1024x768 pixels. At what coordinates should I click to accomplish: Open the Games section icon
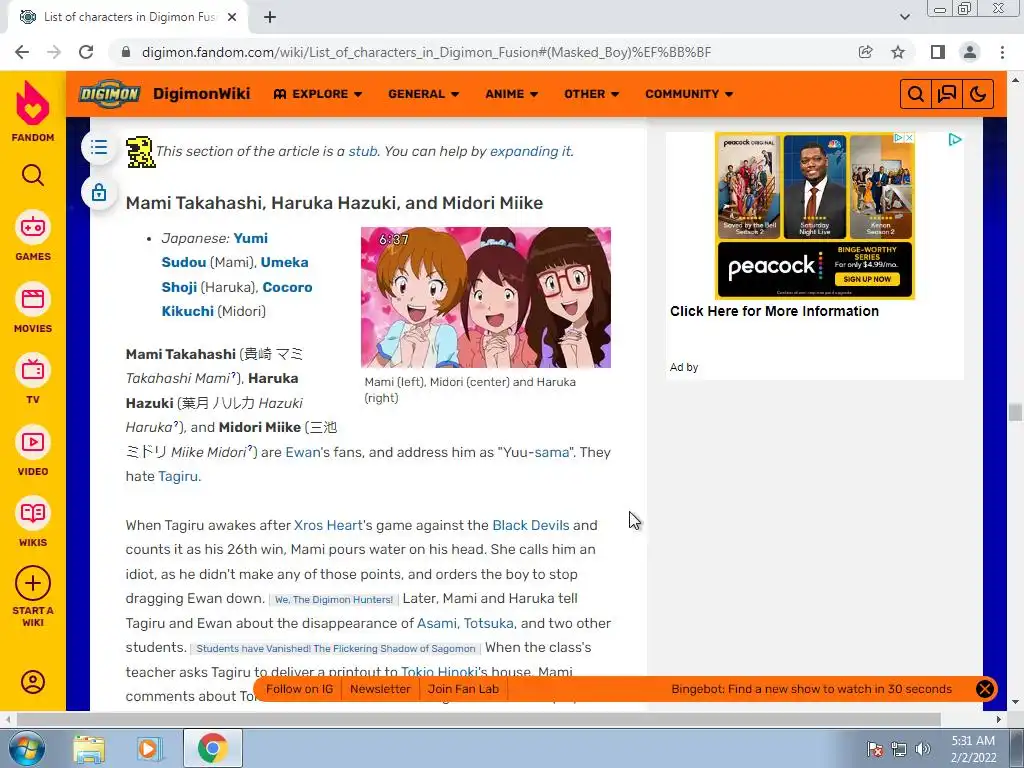[x=33, y=227]
